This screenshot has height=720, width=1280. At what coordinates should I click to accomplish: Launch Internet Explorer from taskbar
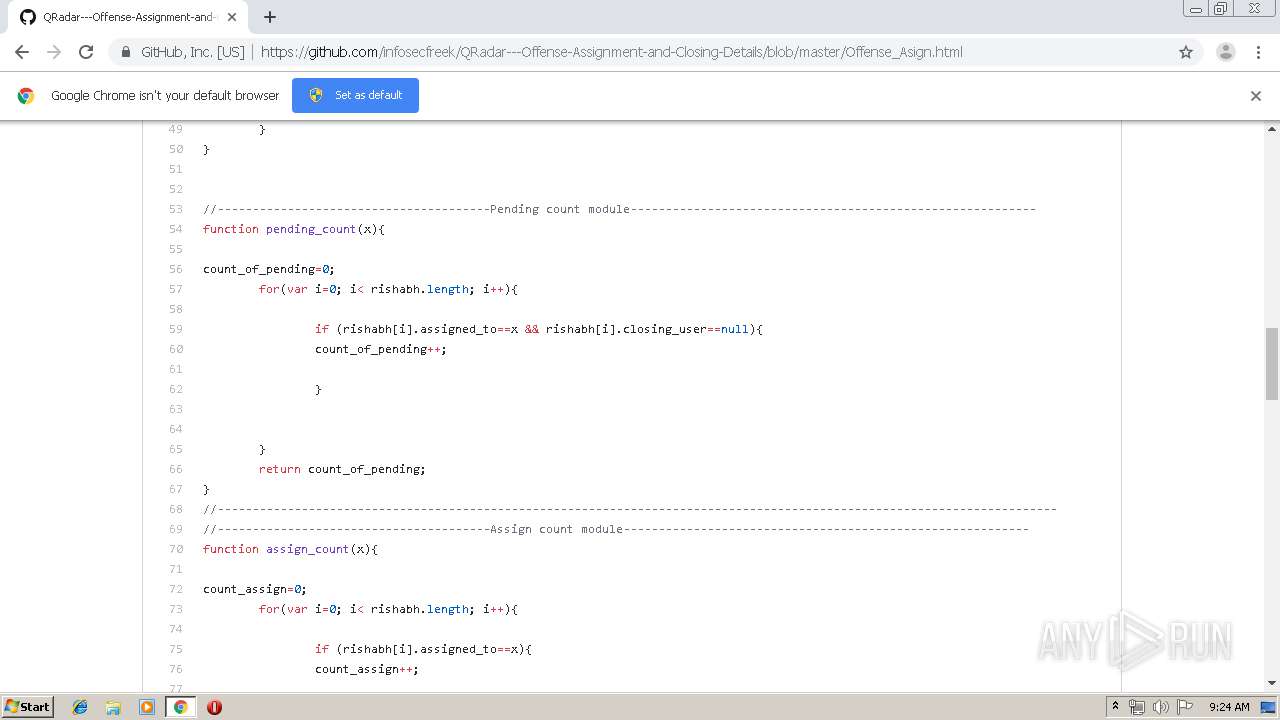(x=80, y=707)
